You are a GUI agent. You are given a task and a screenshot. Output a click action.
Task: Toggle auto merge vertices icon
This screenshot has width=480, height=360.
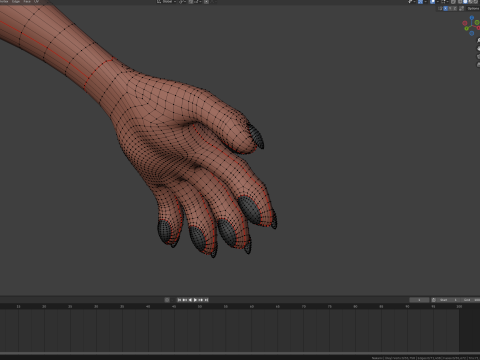tap(461, 8)
